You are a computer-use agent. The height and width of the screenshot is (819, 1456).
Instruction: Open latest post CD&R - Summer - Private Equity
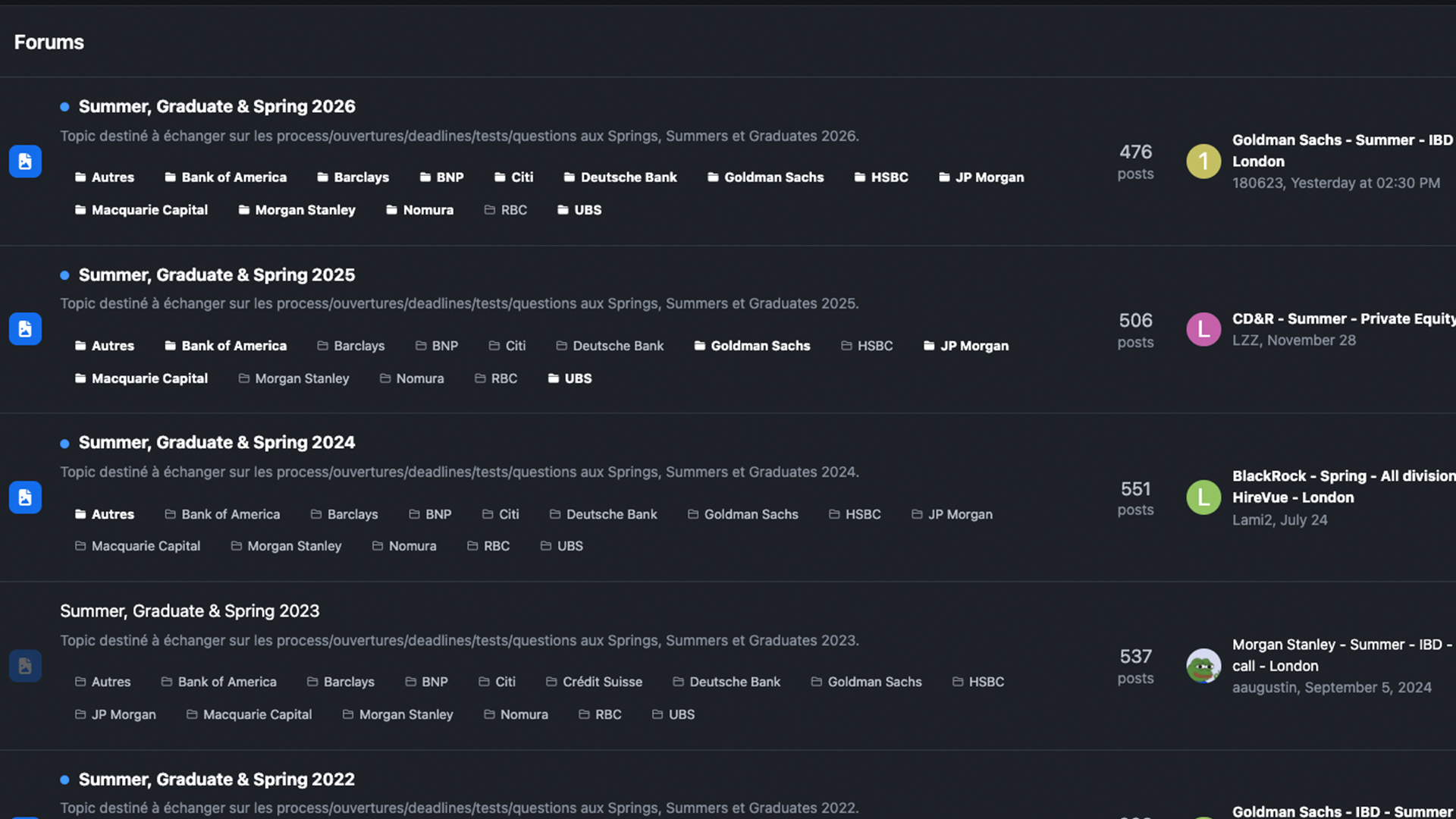click(1343, 319)
